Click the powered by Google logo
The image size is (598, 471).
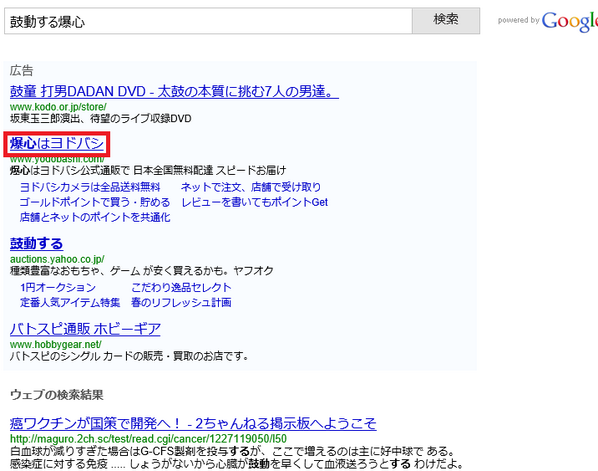pos(548,21)
